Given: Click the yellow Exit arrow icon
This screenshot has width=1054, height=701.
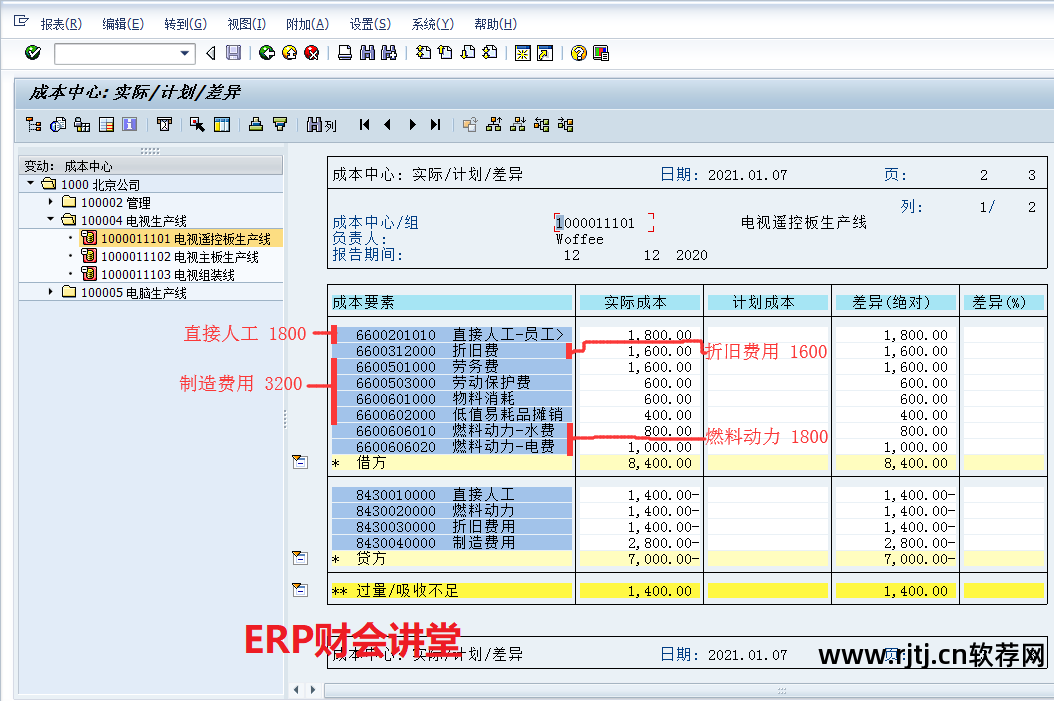Looking at the screenshot, I should pyautogui.click(x=290, y=52).
